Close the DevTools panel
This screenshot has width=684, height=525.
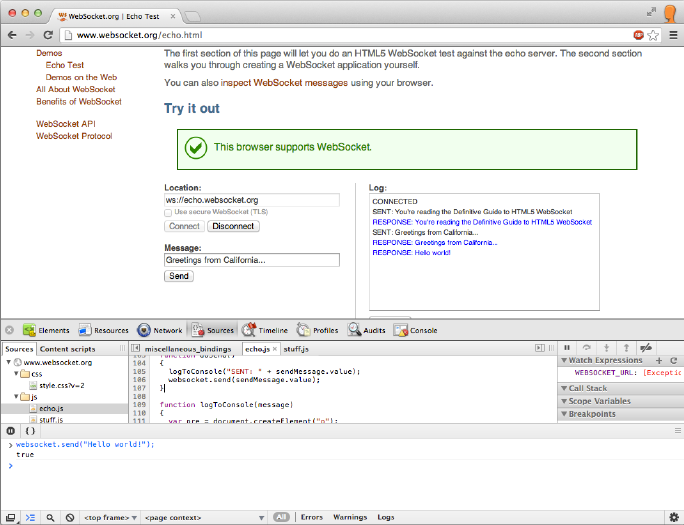point(10,330)
